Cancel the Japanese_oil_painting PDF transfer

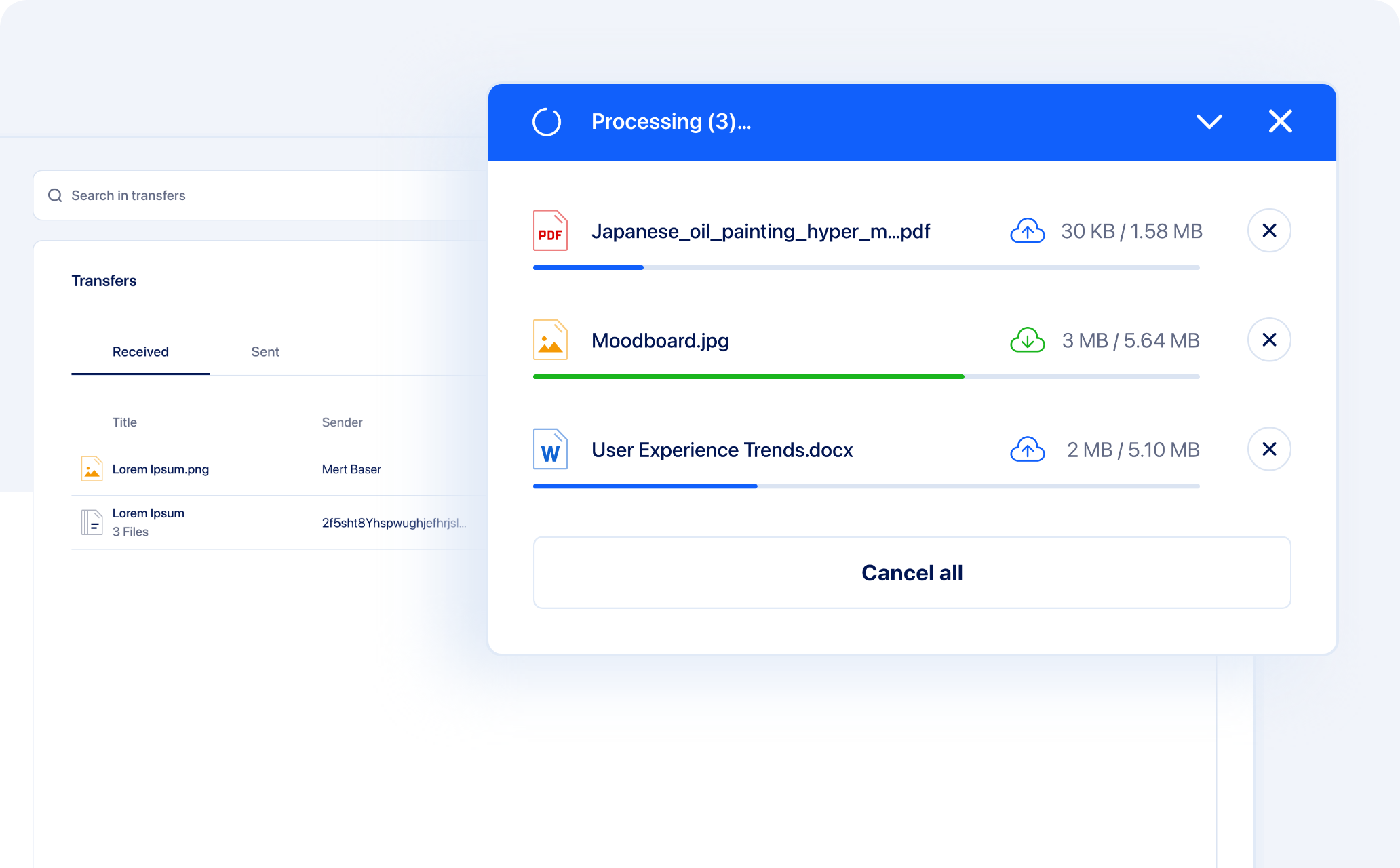click(x=1268, y=231)
